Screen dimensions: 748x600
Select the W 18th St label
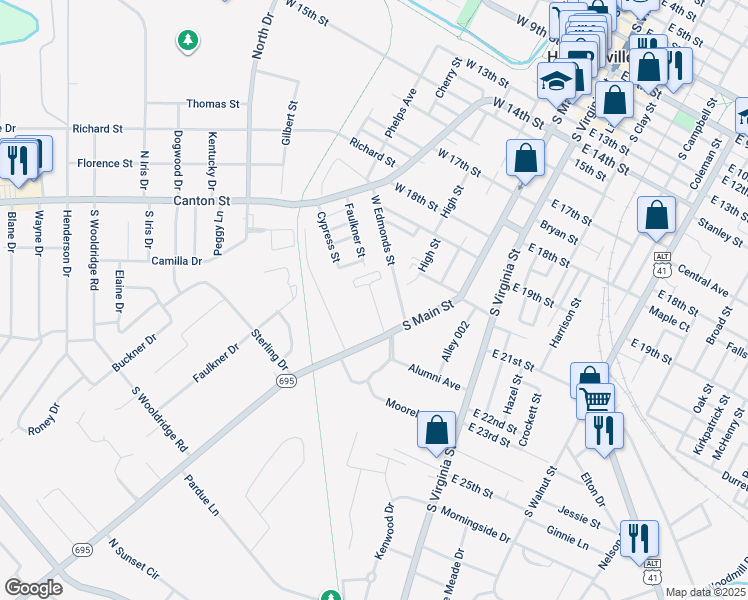pos(416,197)
